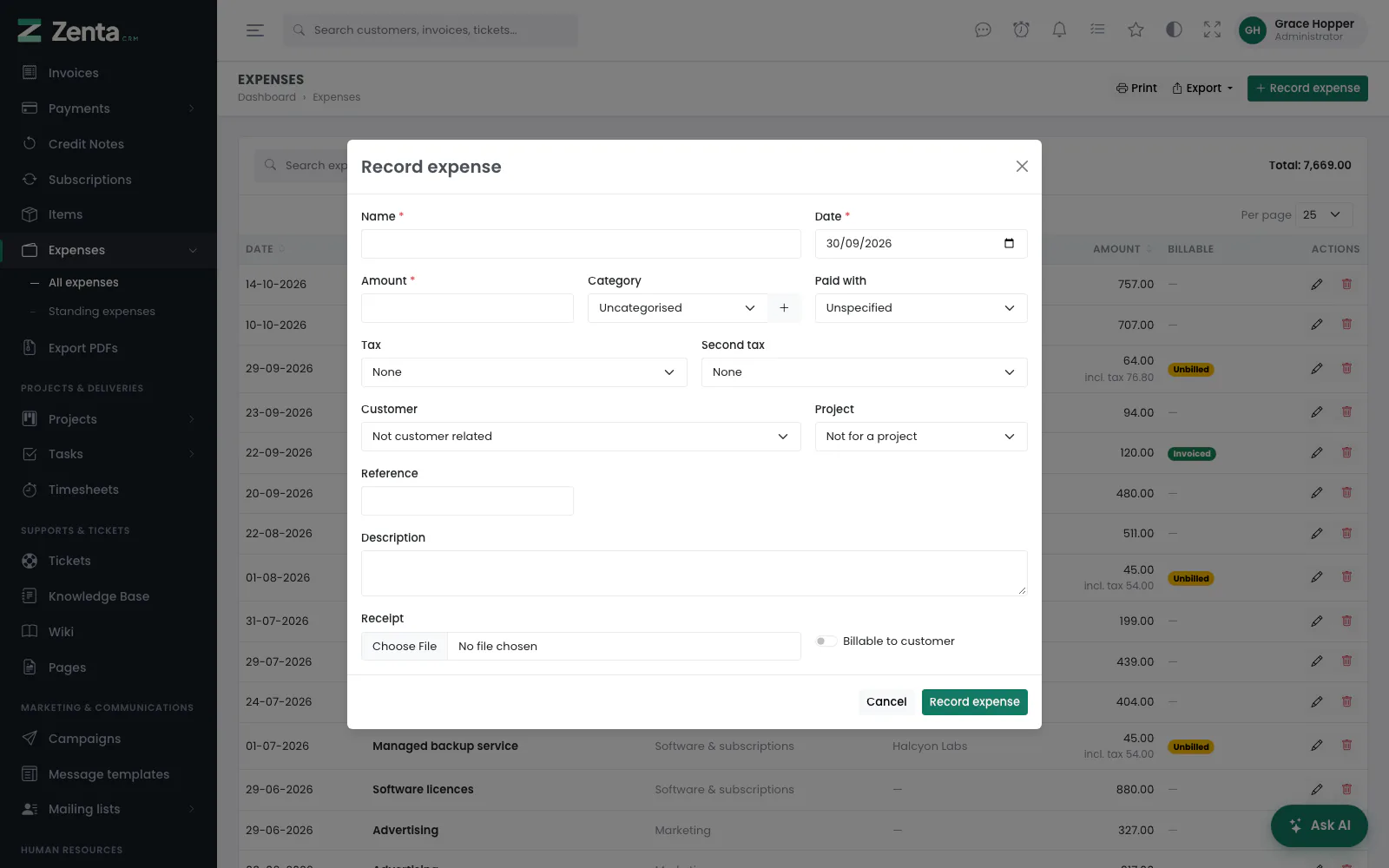1389x868 pixels.
Task: Click Choose File for receipt
Action: point(405,647)
